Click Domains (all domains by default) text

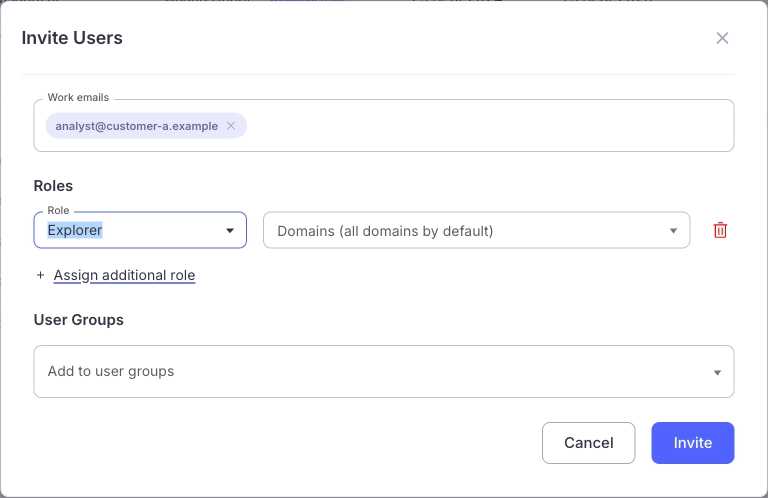(x=385, y=231)
